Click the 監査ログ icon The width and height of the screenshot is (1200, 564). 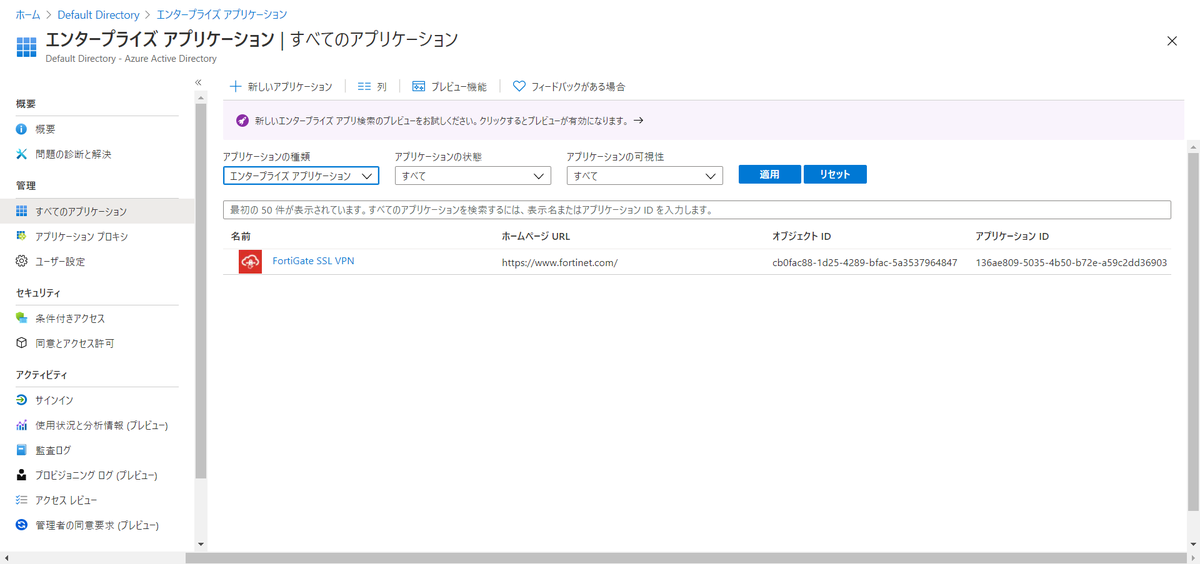tap(22, 450)
